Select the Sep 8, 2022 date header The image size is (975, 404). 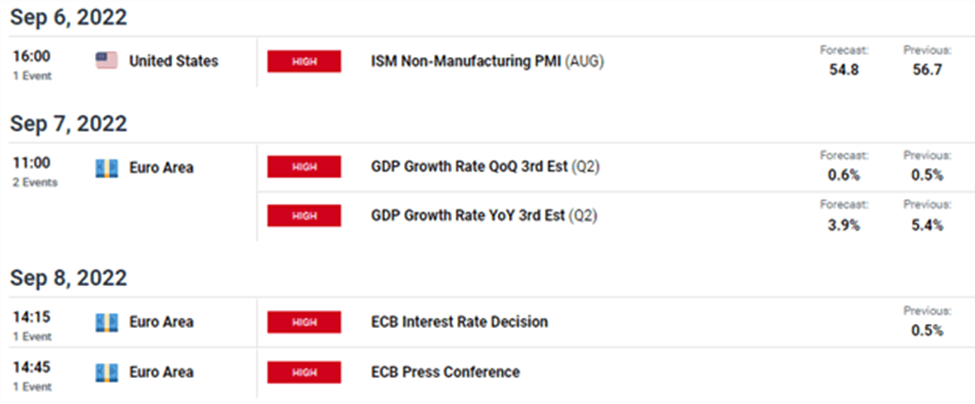[68, 278]
